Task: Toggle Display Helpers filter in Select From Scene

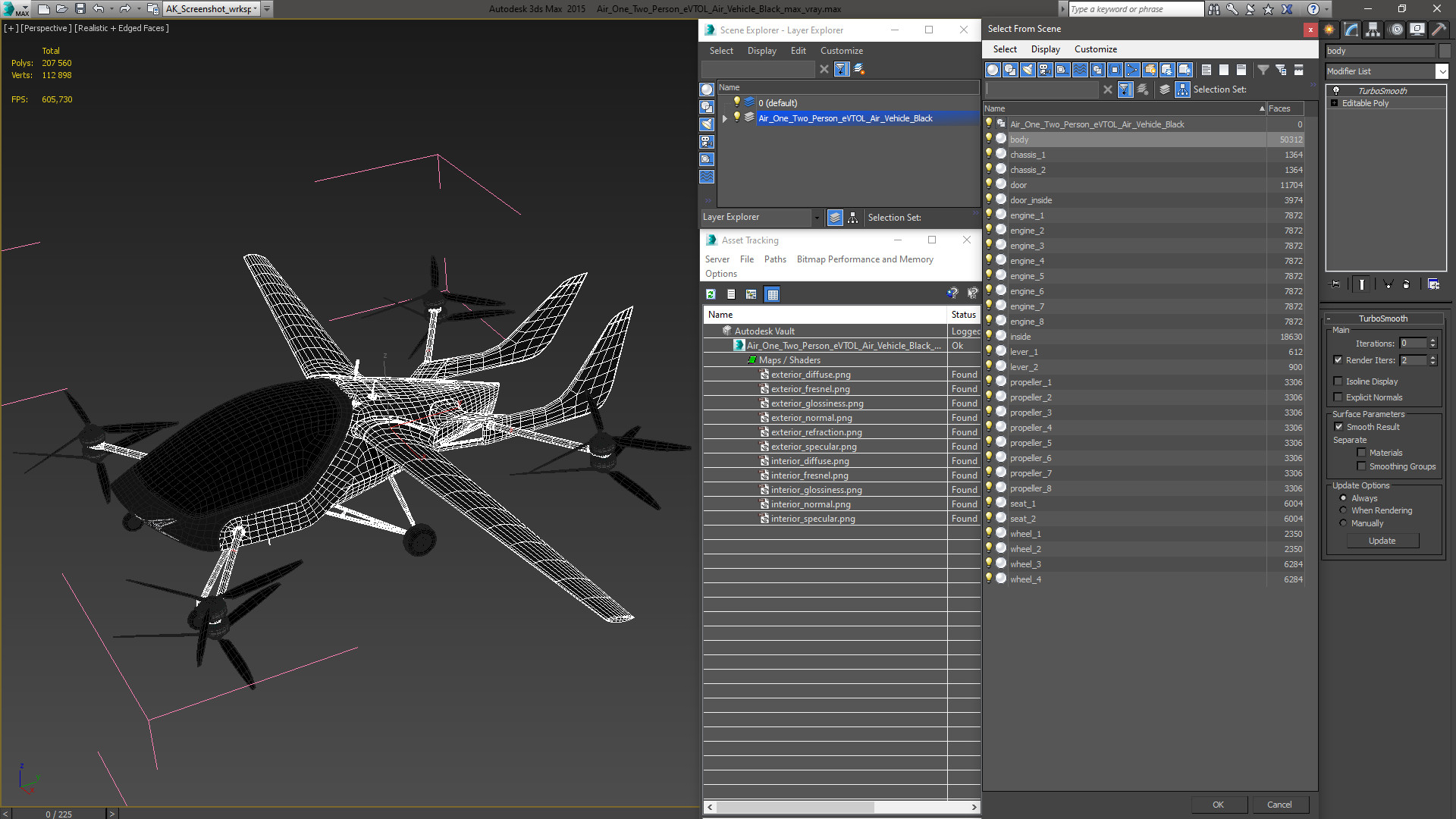Action: [x=1062, y=70]
